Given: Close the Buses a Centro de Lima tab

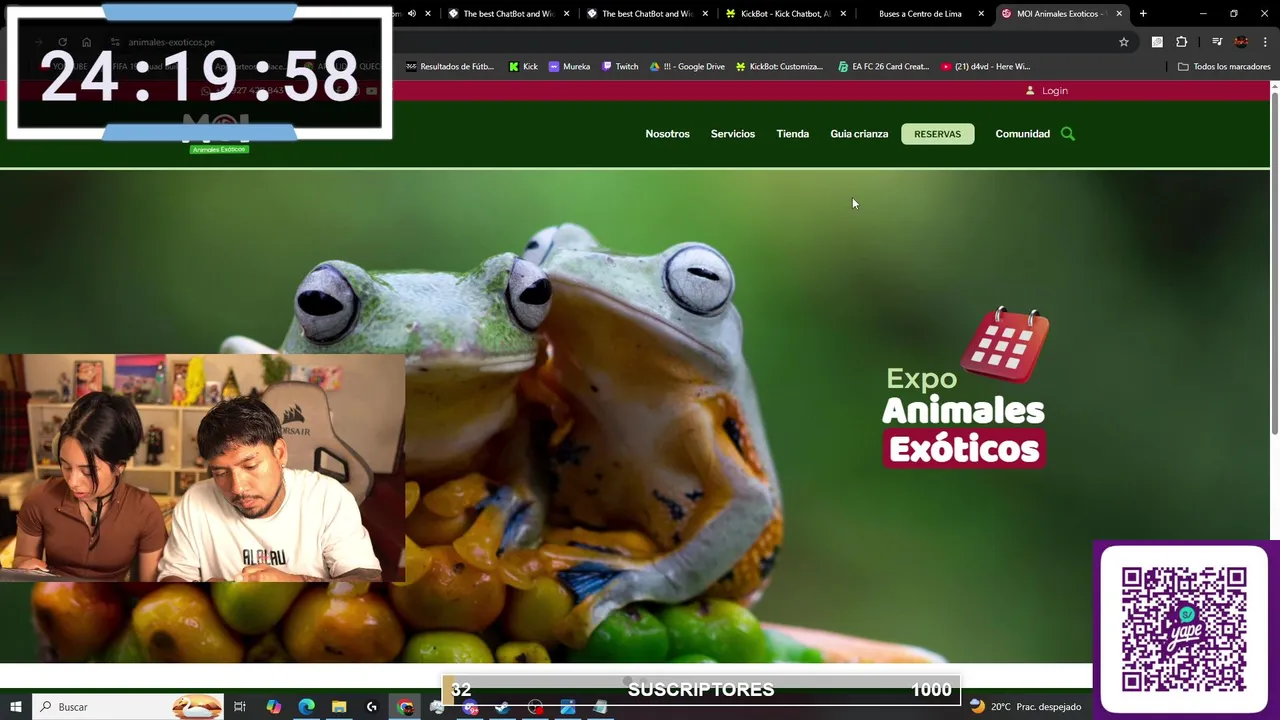Looking at the screenshot, I should [981, 14].
